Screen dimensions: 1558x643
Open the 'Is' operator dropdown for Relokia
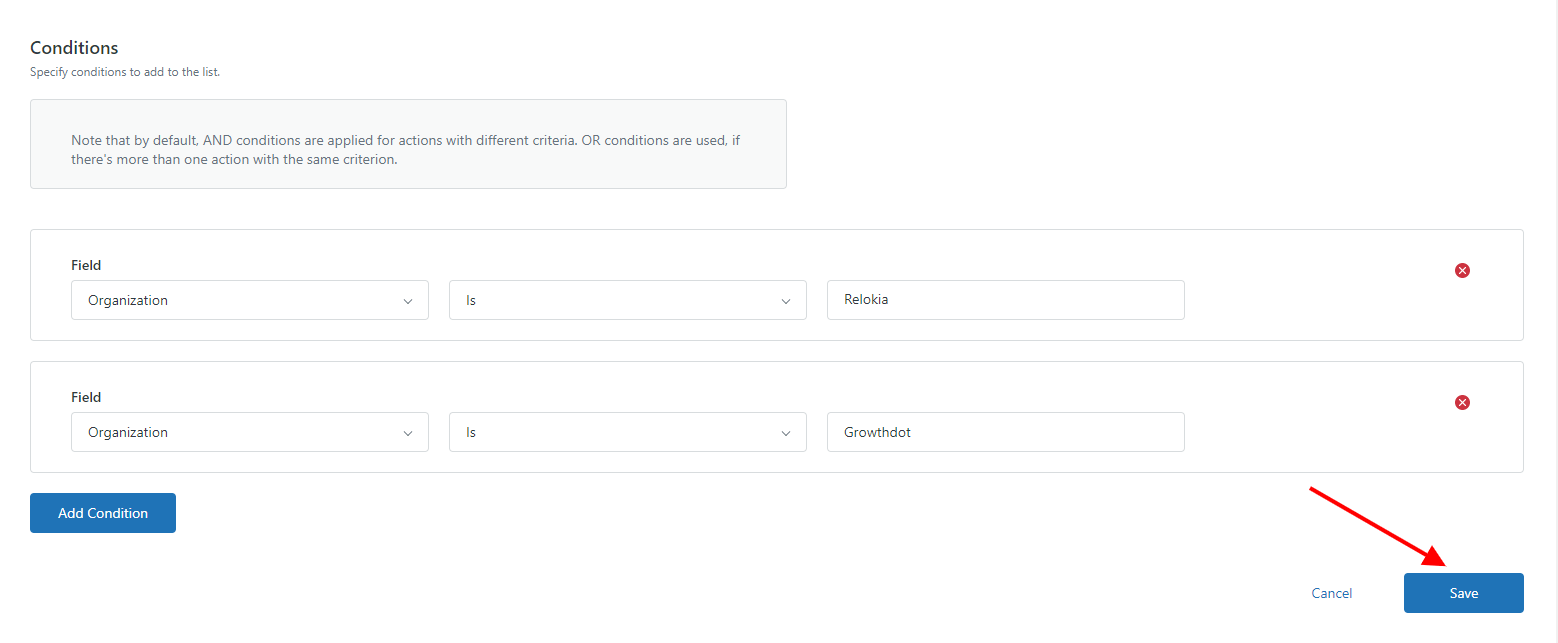click(628, 300)
